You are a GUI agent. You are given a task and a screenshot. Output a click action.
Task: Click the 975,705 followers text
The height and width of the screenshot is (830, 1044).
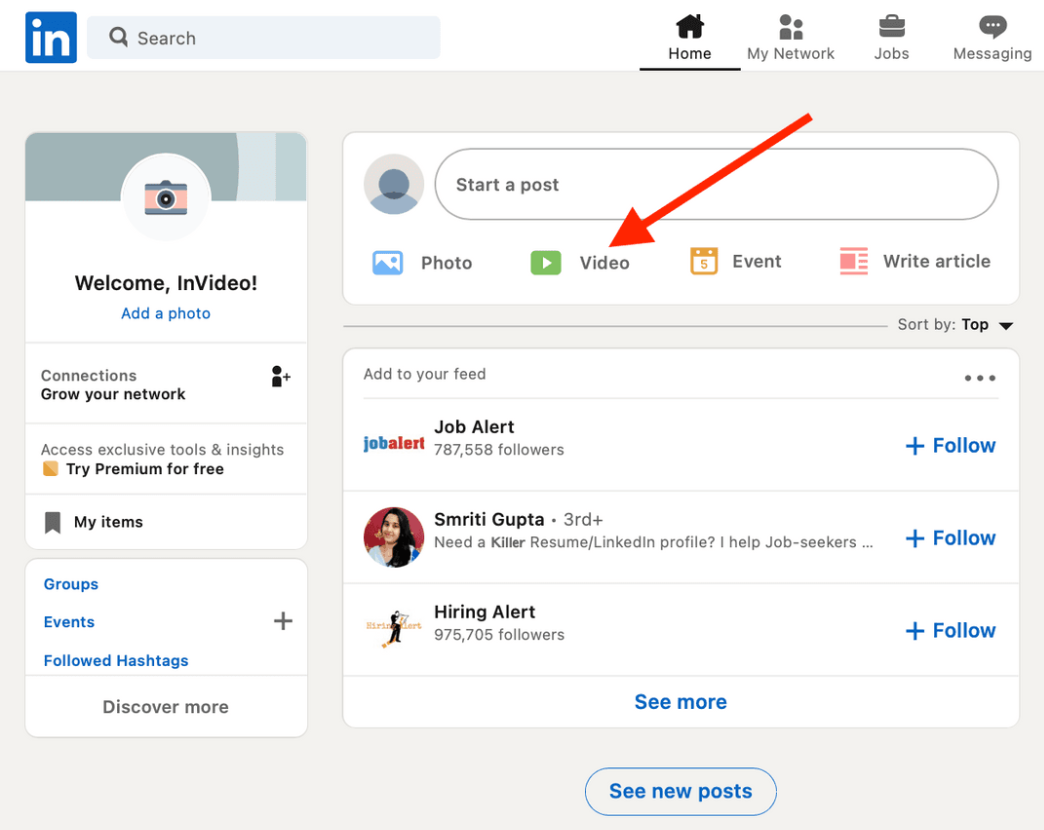499,635
